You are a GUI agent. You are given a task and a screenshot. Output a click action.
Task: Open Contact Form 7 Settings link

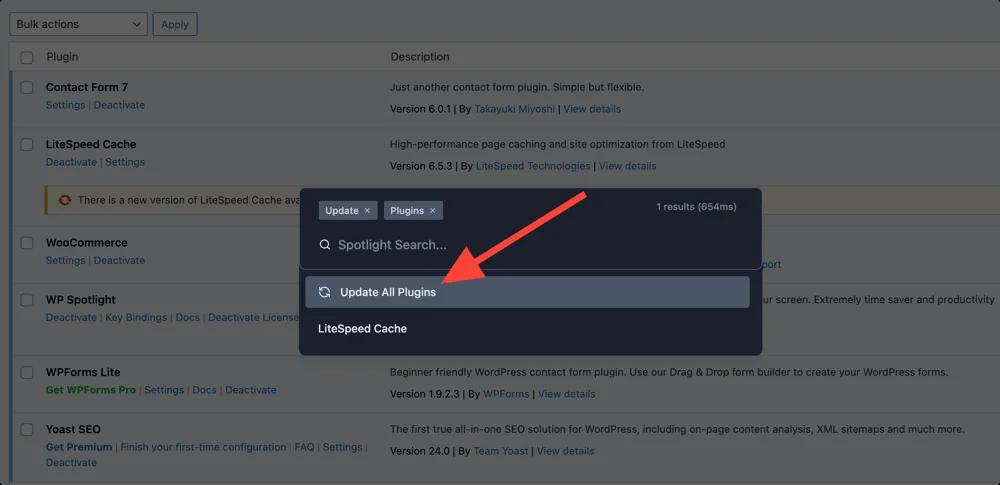(65, 105)
